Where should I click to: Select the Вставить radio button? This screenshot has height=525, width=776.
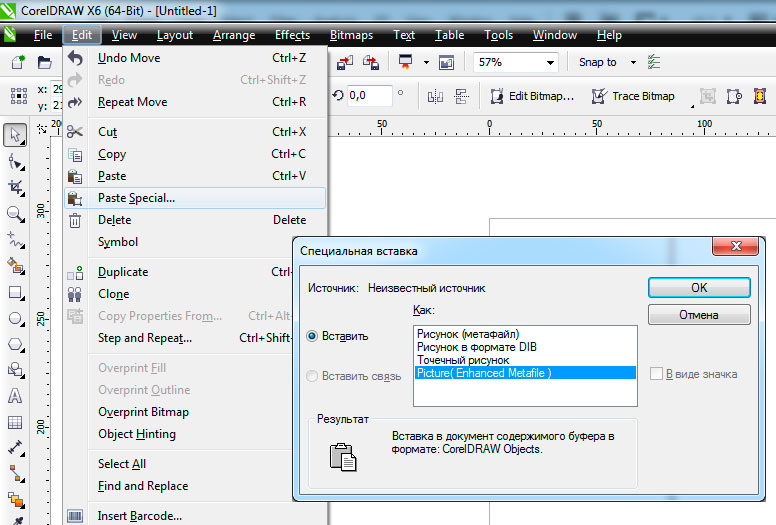pyautogui.click(x=312, y=336)
